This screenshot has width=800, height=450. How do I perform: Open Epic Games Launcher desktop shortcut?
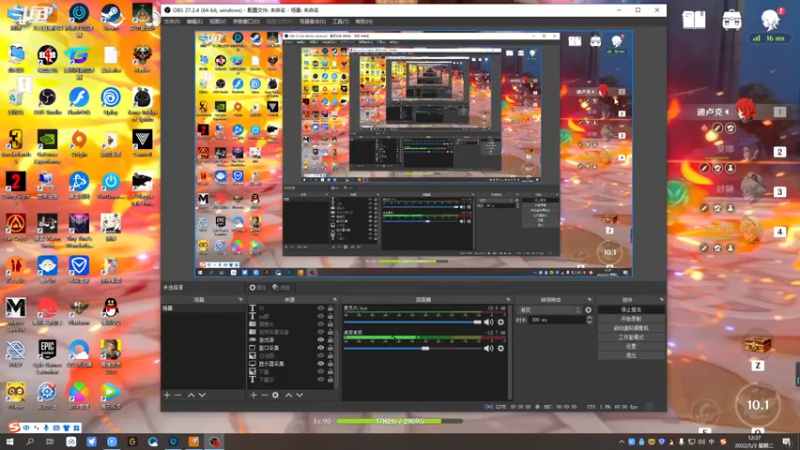(x=47, y=356)
